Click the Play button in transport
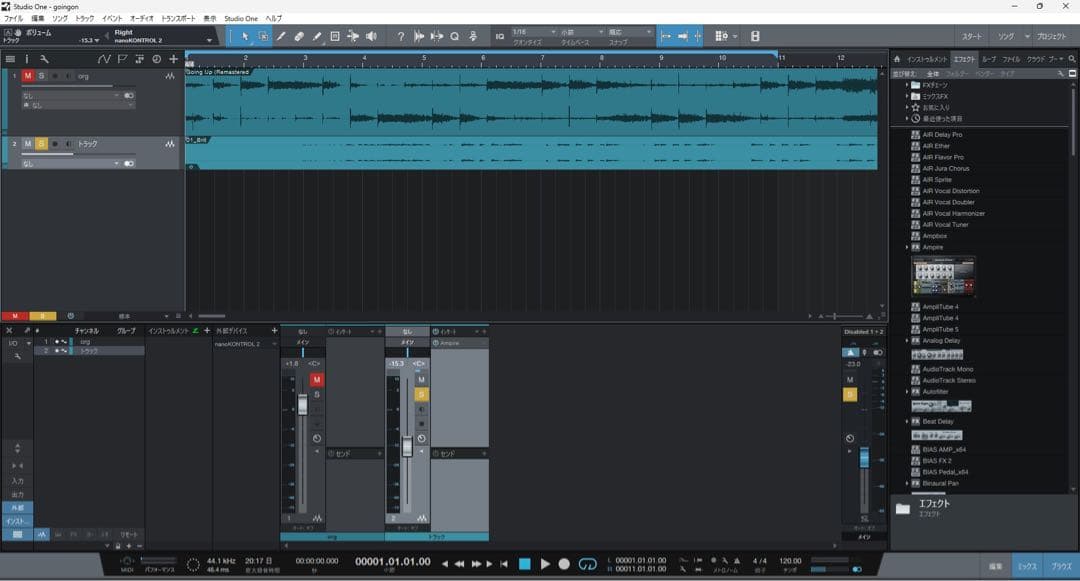The height and width of the screenshot is (581, 1080). click(545, 564)
